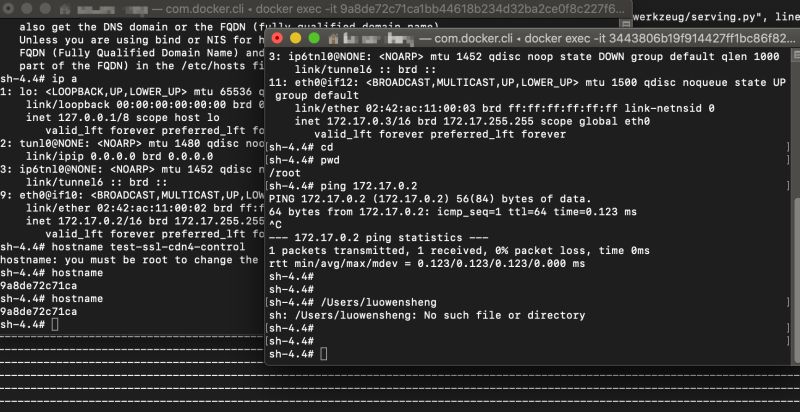Click 'hostname test-ssl-cdn4-control' command line

pyautogui.click(x=122, y=247)
